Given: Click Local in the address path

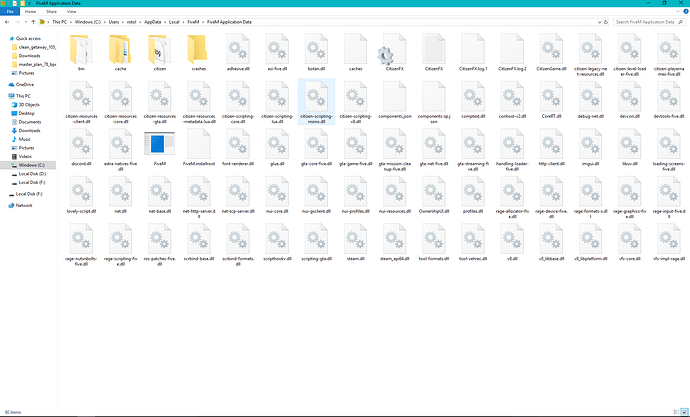Looking at the screenshot, I should click(174, 22).
